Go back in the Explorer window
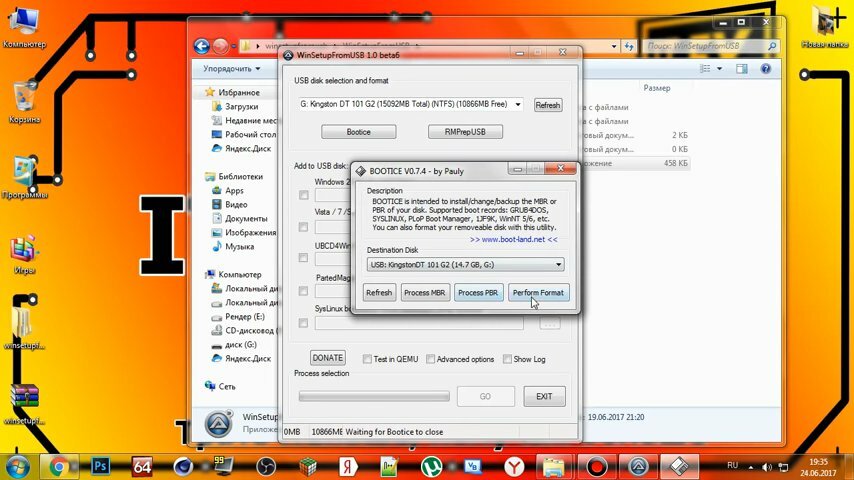Image resolution: width=854 pixels, height=480 pixels. (x=202, y=46)
